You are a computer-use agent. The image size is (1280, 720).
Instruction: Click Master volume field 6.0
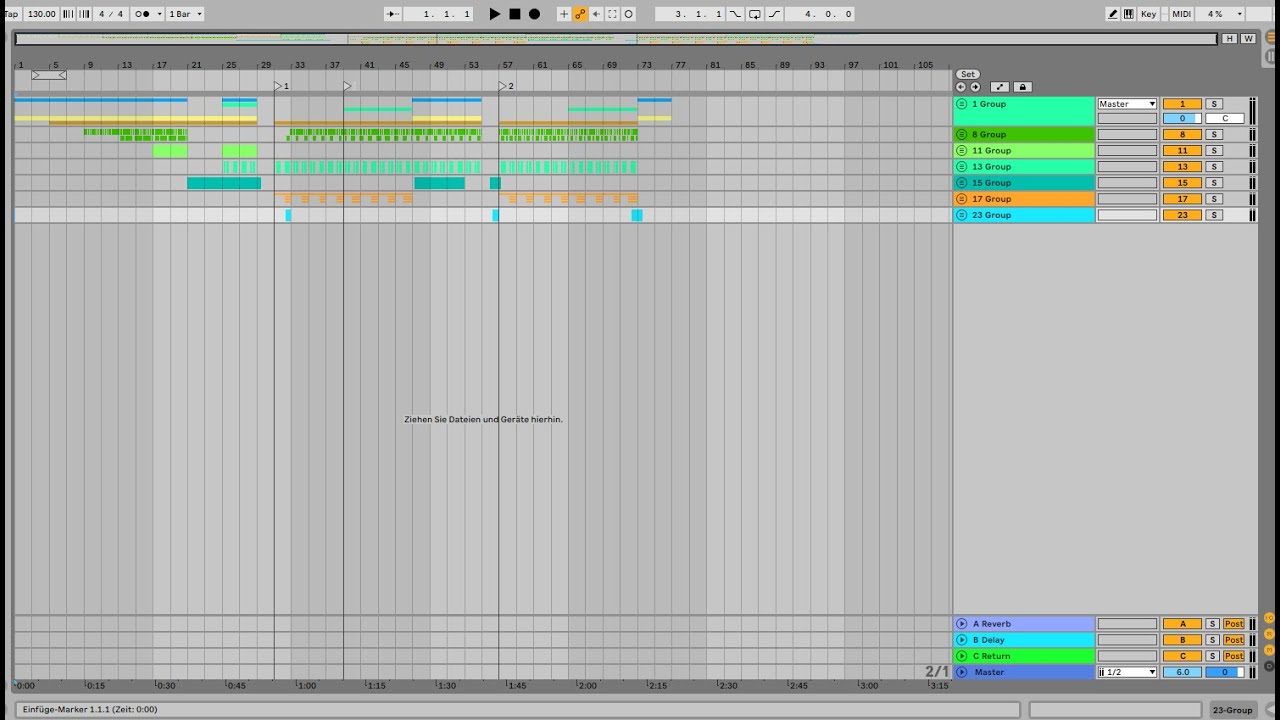click(1182, 672)
